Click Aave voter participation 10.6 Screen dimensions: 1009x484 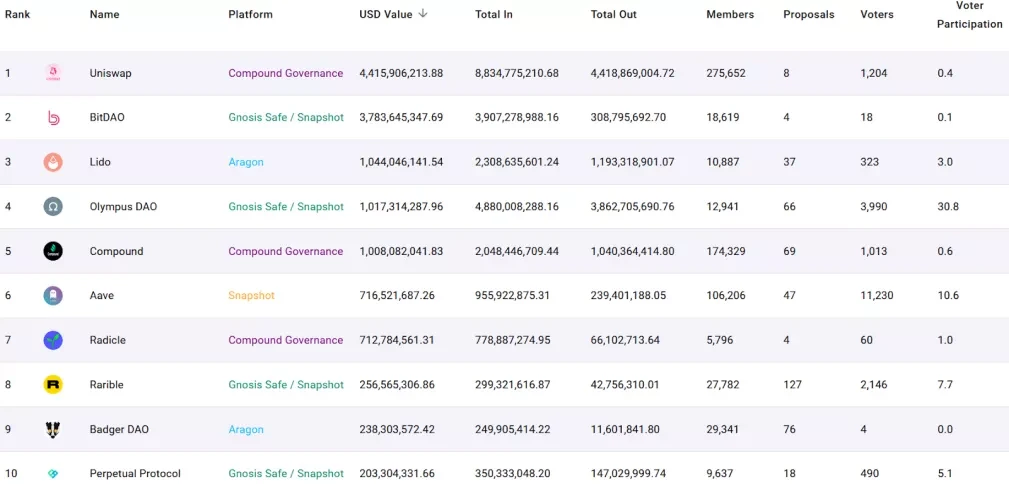point(948,295)
